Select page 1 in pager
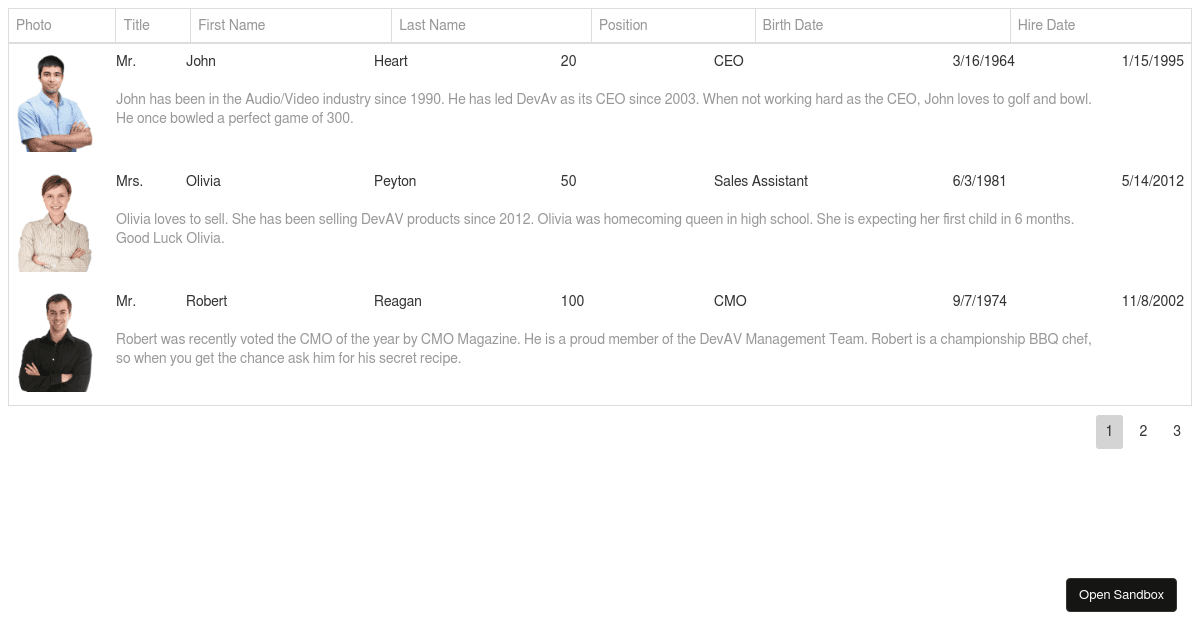Image resolution: width=1200 pixels, height=630 pixels. pos(1109,431)
